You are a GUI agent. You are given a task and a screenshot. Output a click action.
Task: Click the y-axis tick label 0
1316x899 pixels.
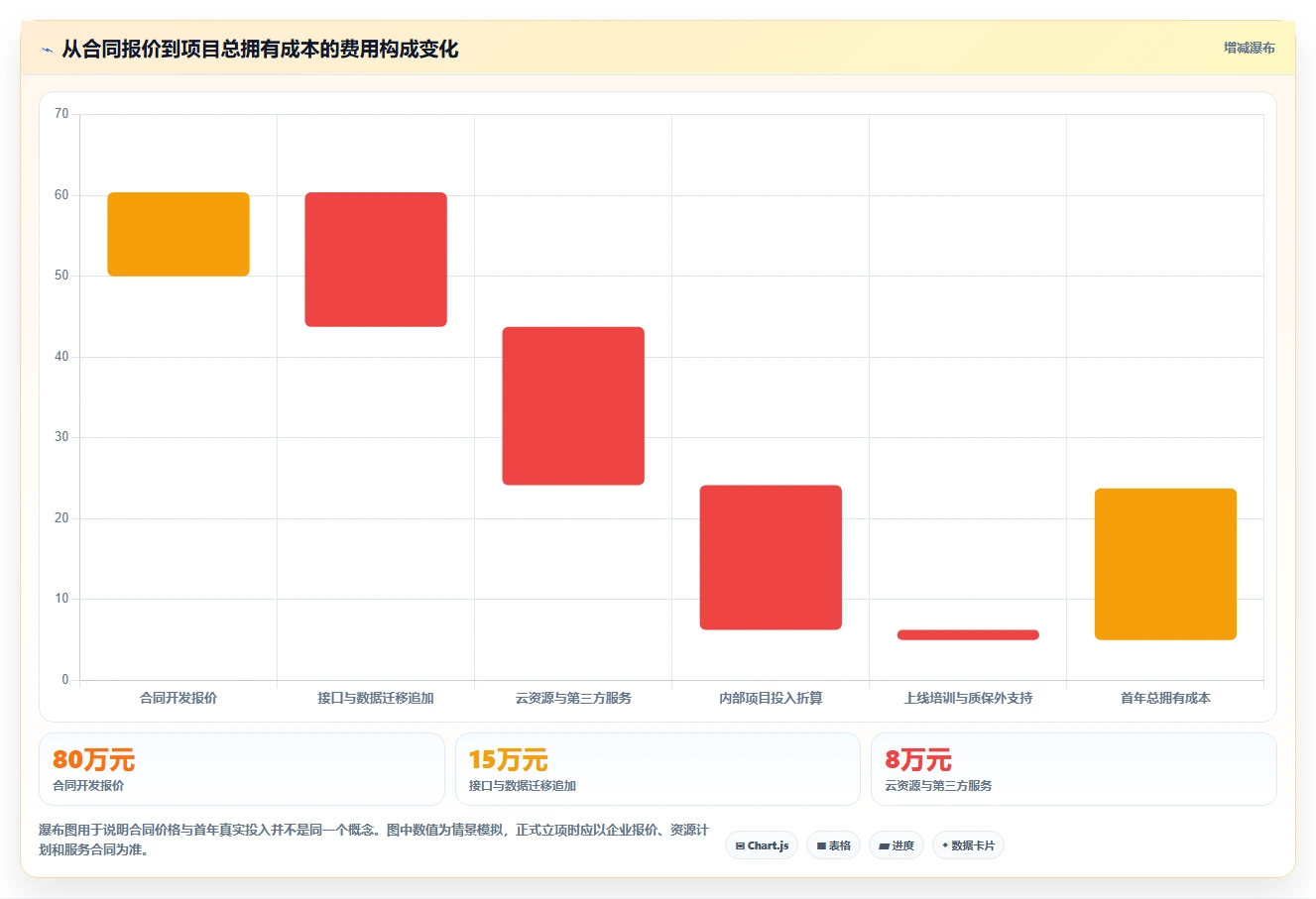point(65,680)
